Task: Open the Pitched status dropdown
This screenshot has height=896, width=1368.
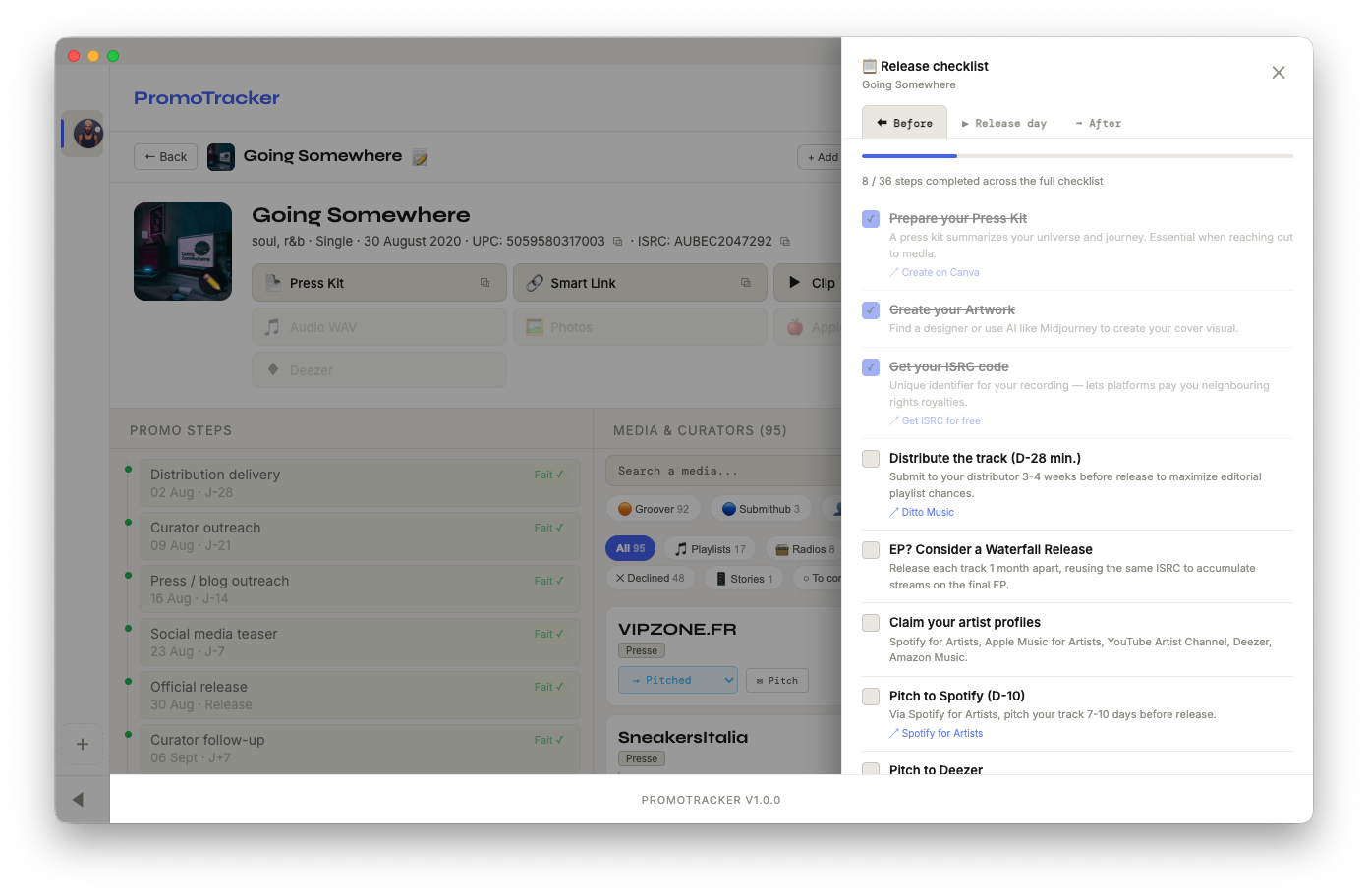Action: [x=677, y=680]
